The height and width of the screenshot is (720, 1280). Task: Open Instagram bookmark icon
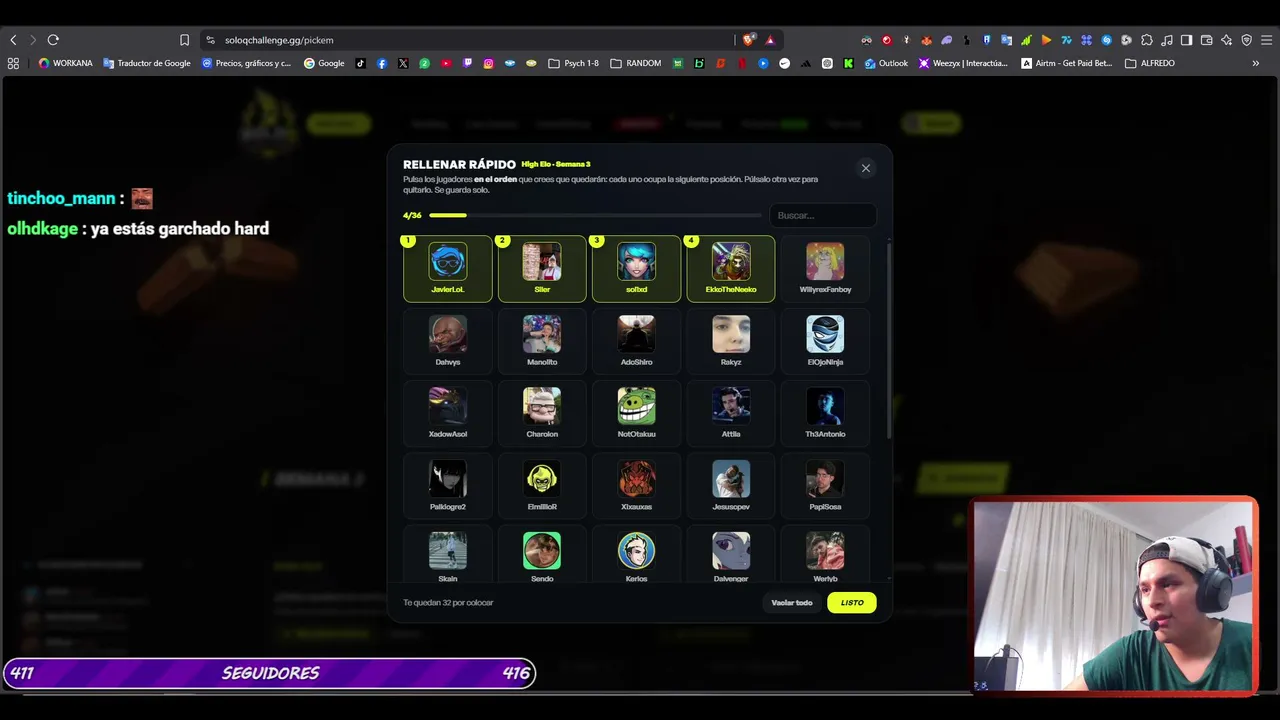pos(488,63)
